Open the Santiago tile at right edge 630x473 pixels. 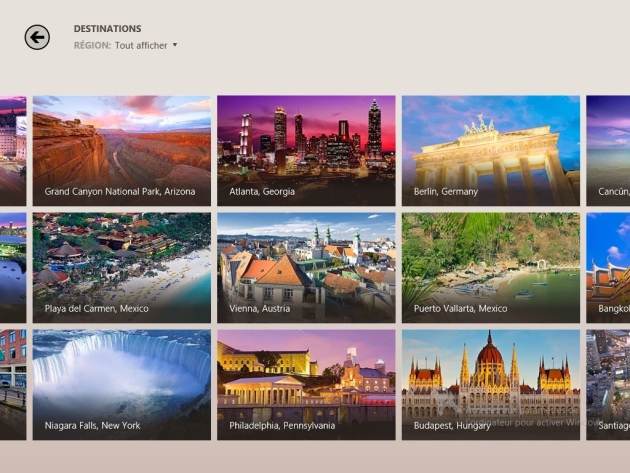click(608, 385)
